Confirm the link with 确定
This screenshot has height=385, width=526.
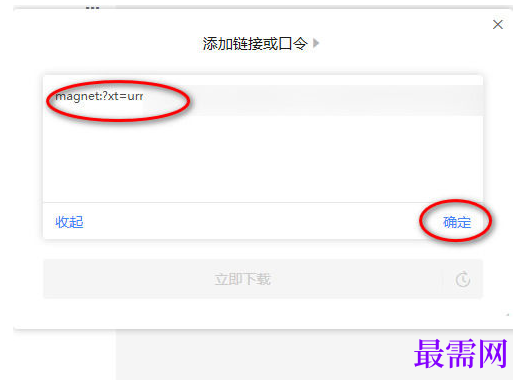(457, 222)
